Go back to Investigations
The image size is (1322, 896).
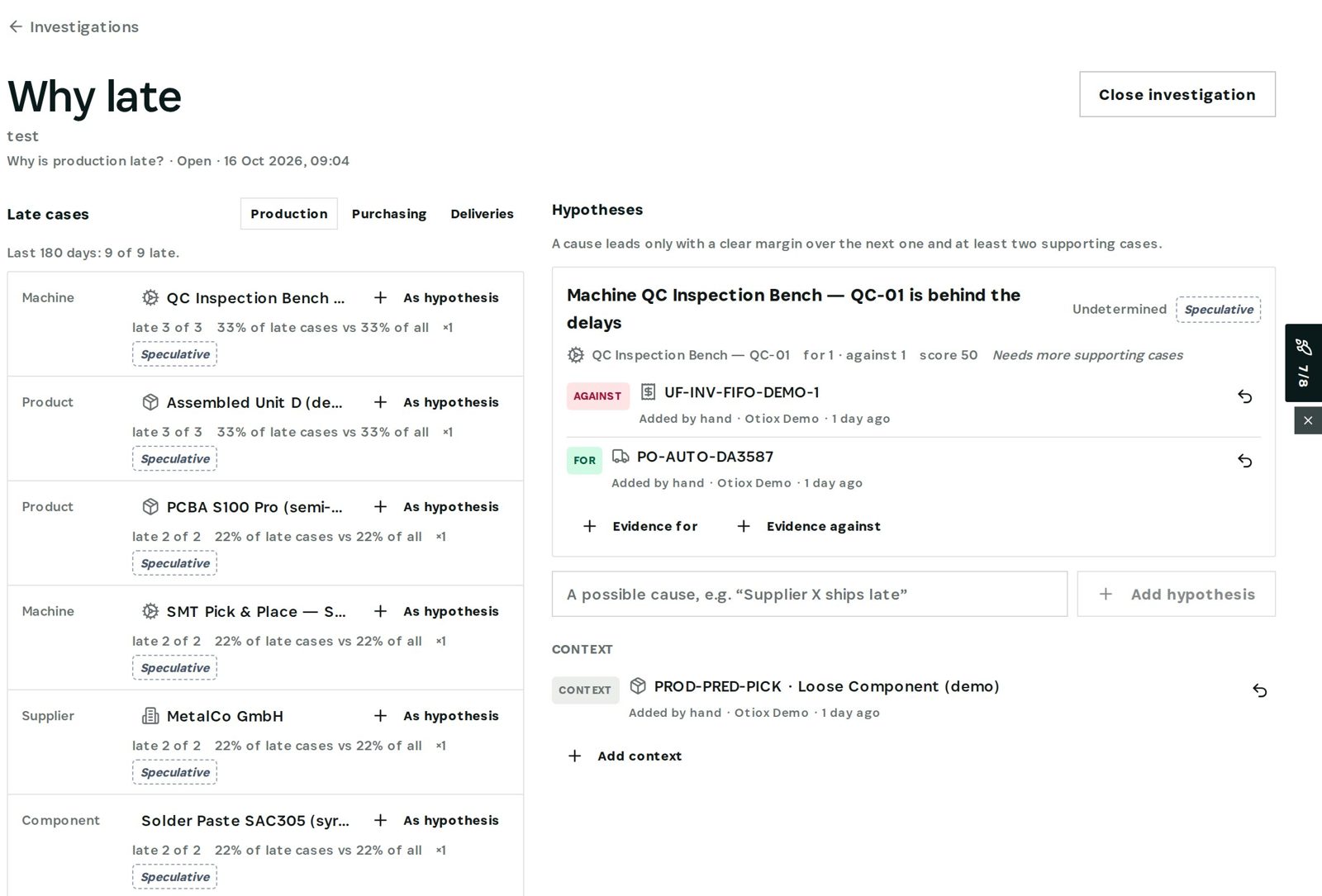click(x=74, y=26)
